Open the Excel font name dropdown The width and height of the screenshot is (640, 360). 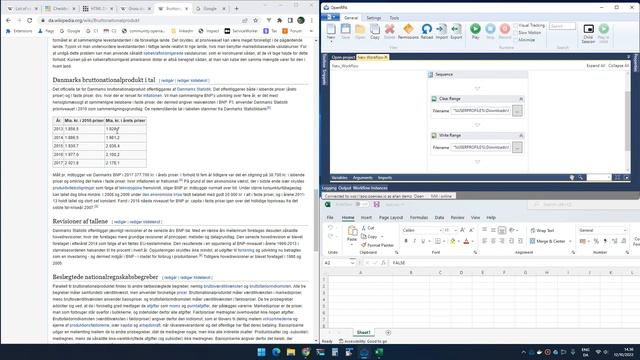(x=440, y=231)
